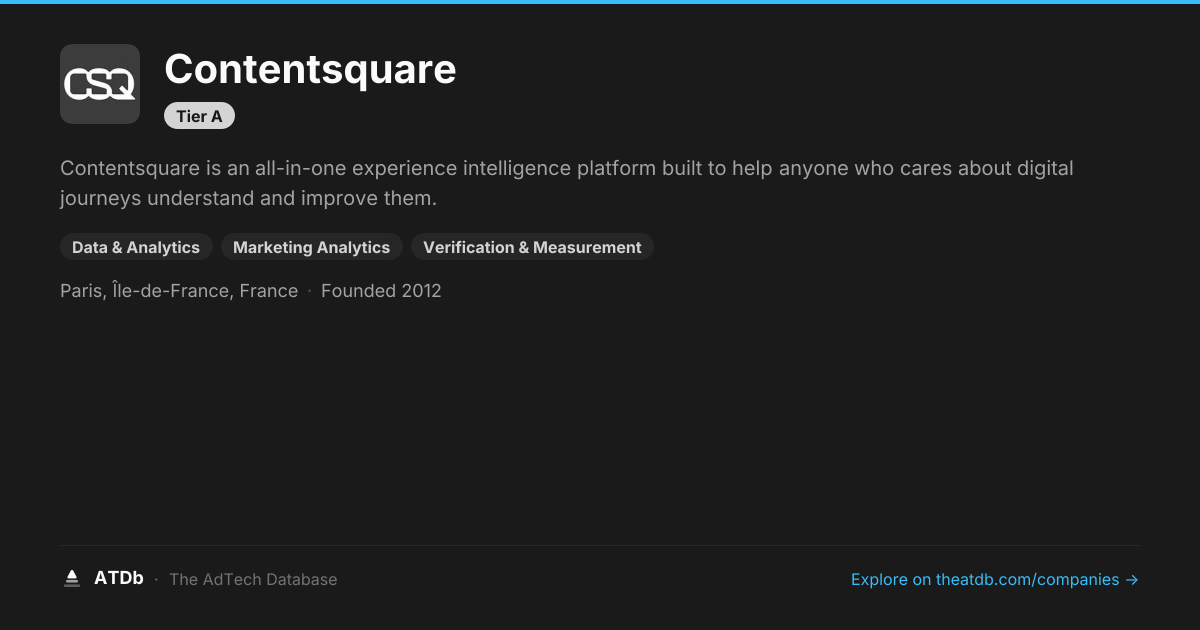
Task: Click the ATDb brand name
Action: tap(119, 578)
